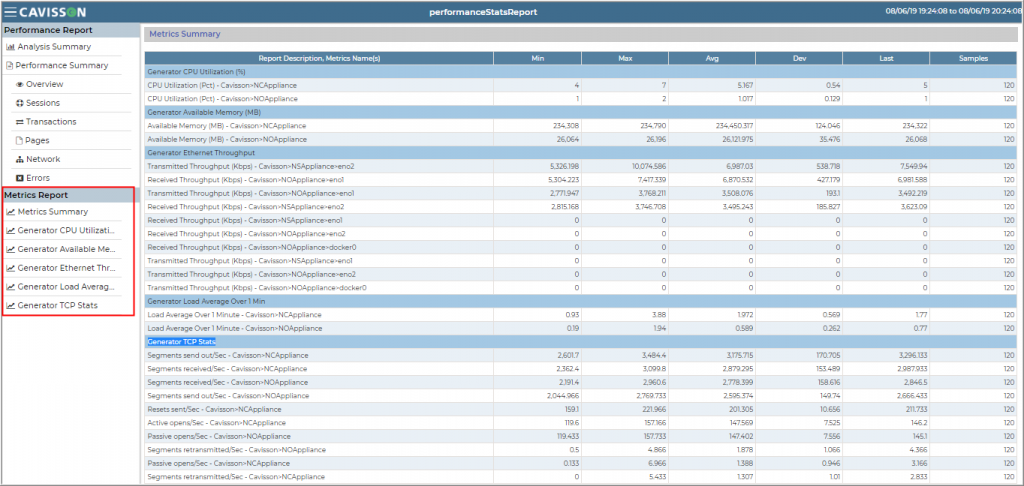The image size is (1024, 486).
Task: Click the Metrics Summary line chart icon
Action: click(10, 212)
